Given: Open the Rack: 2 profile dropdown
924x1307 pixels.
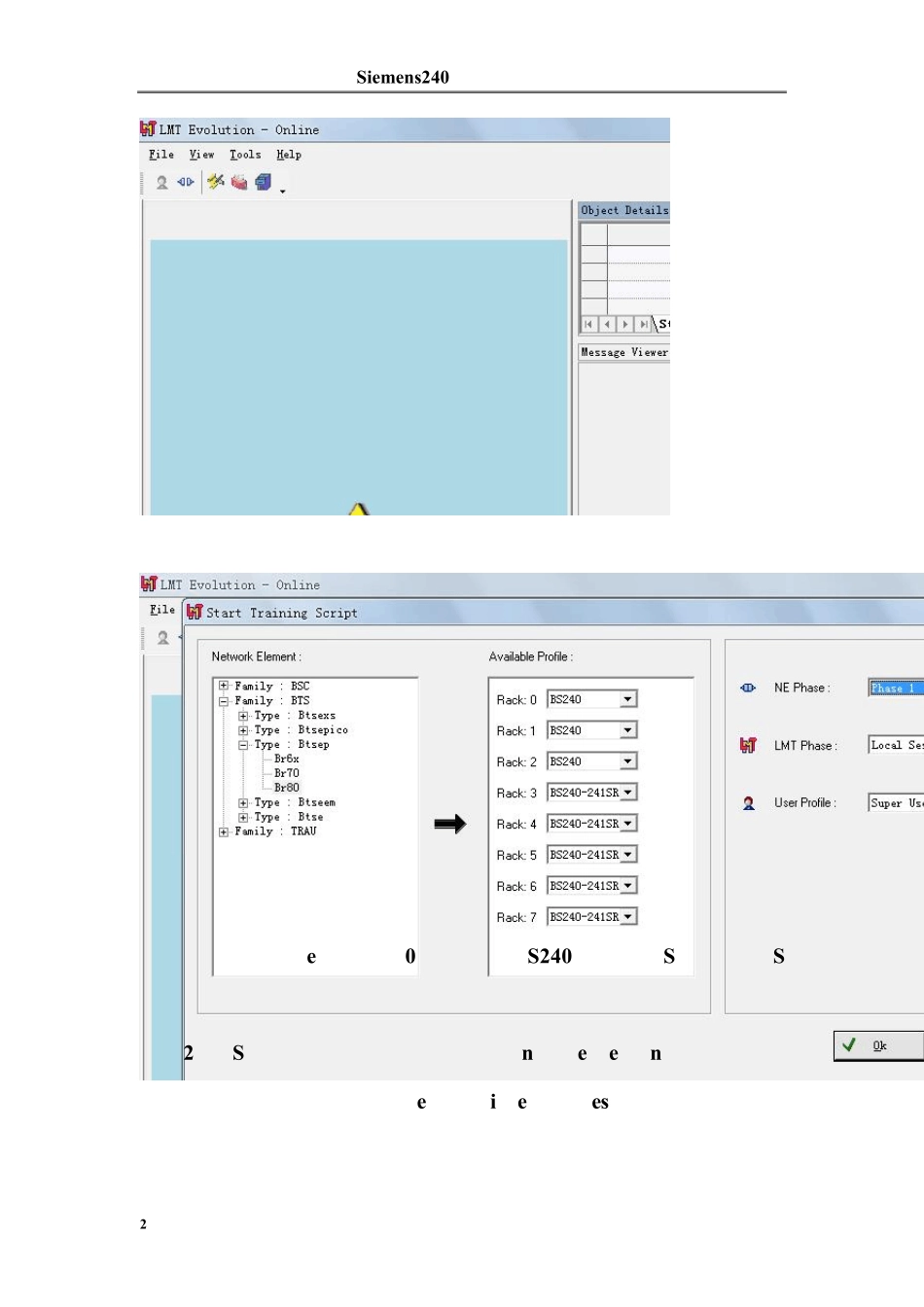Looking at the screenshot, I should 628,761.
